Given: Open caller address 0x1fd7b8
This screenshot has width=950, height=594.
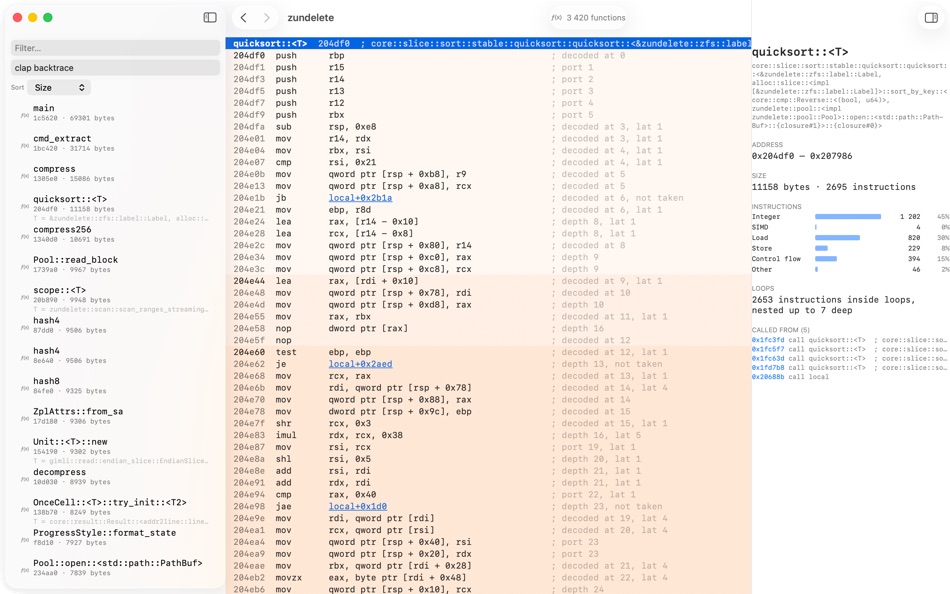Looking at the screenshot, I should pos(768,367).
